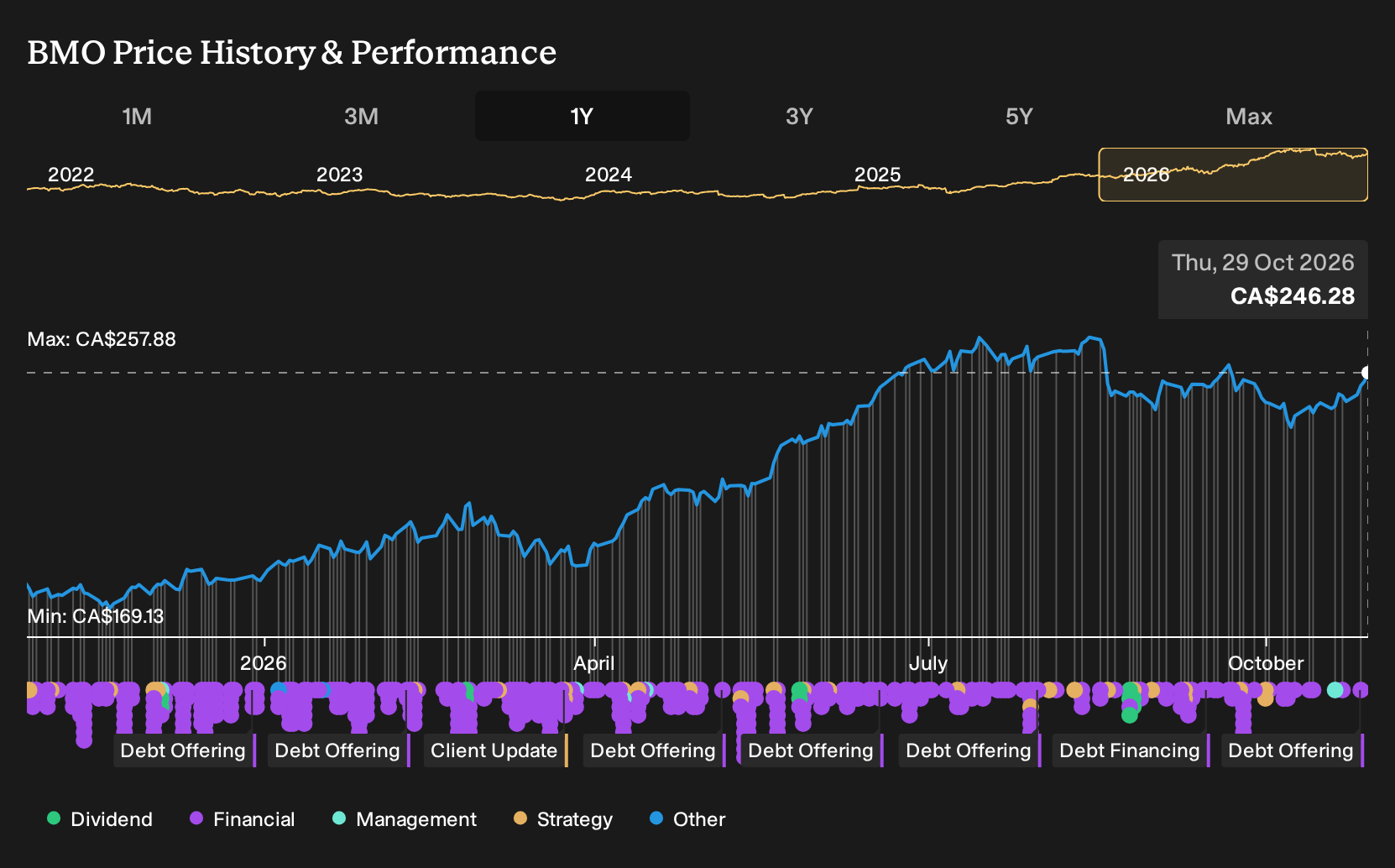The height and width of the screenshot is (868, 1395).
Task: Jump to 2023 on the overview mini chart
Action: [x=339, y=175]
